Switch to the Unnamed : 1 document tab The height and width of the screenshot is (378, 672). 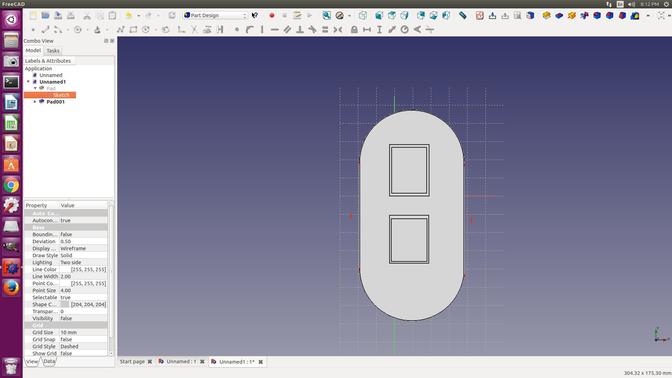point(181,361)
